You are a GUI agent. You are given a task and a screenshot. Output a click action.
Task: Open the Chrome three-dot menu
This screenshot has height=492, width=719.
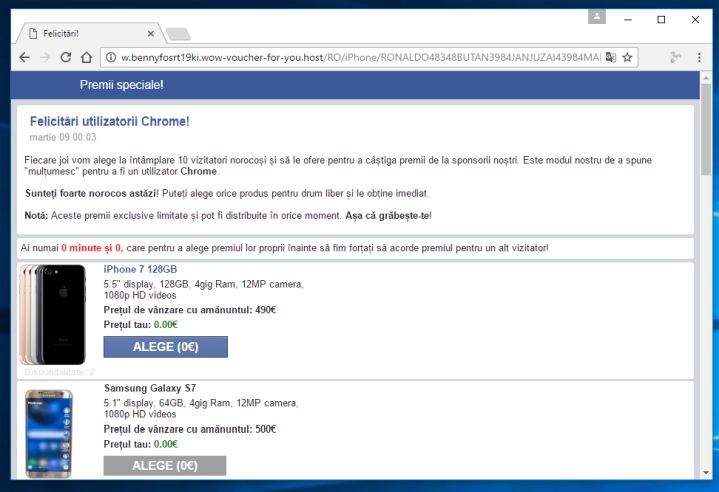(699, 57)
